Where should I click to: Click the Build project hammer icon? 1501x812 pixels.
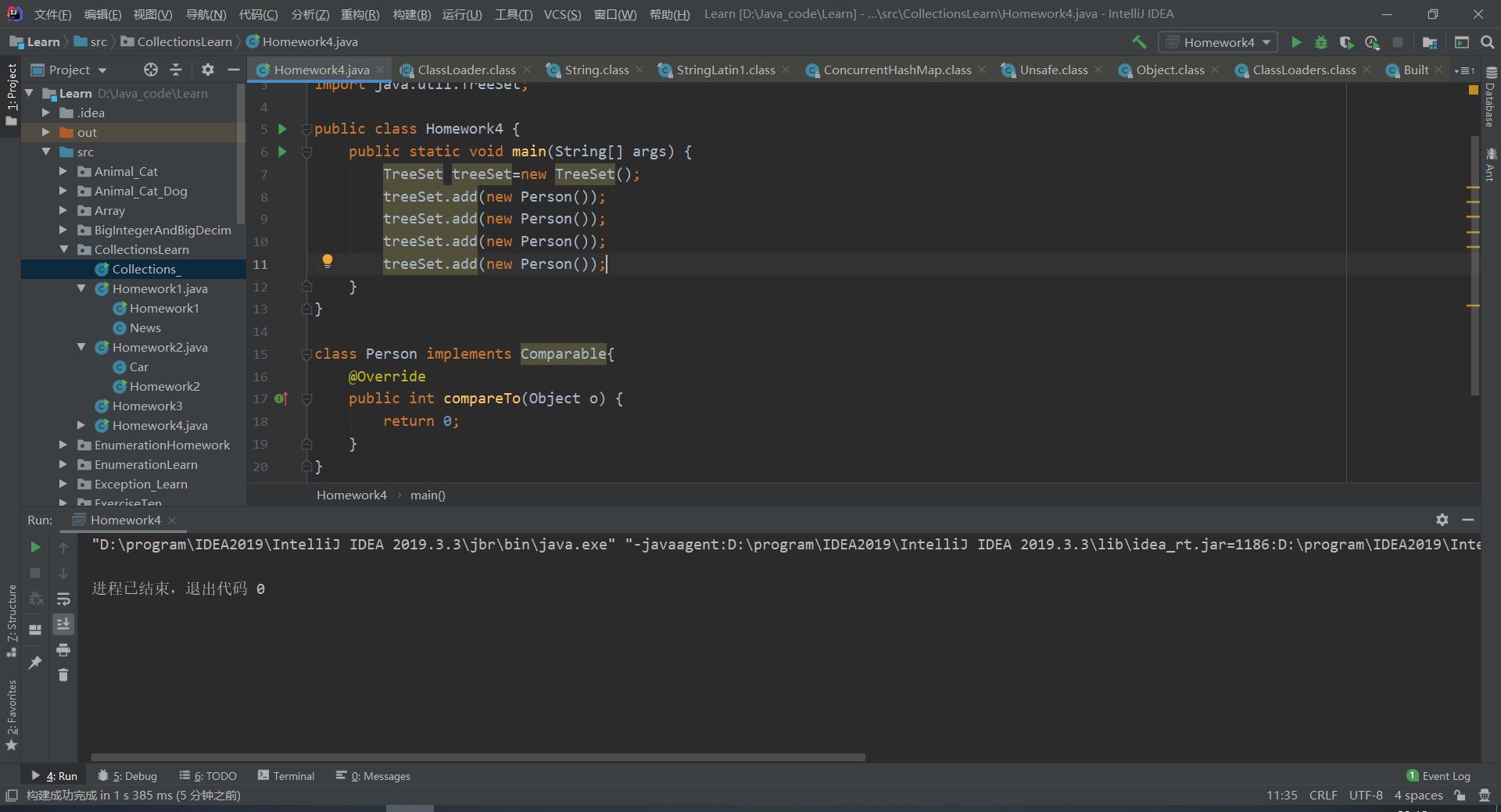click(1139, 42)
